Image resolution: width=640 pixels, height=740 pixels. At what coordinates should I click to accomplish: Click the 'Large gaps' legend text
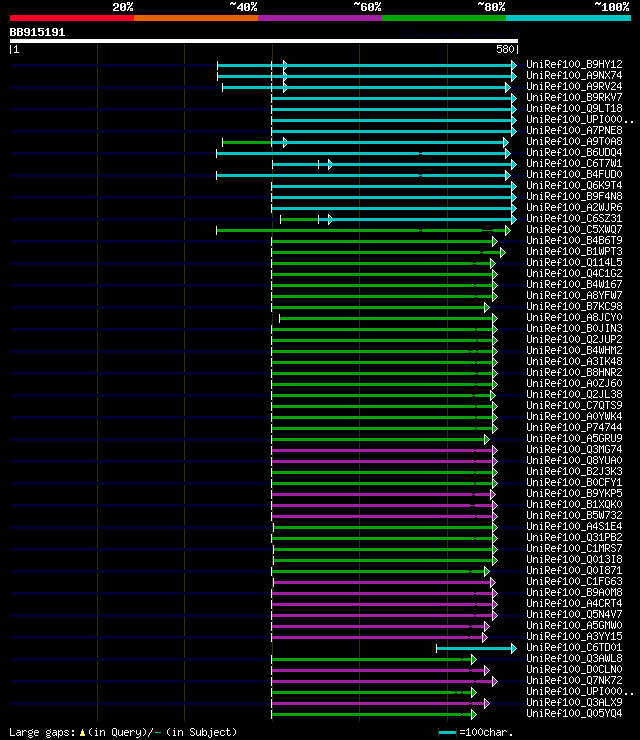[x=42, y=732]
